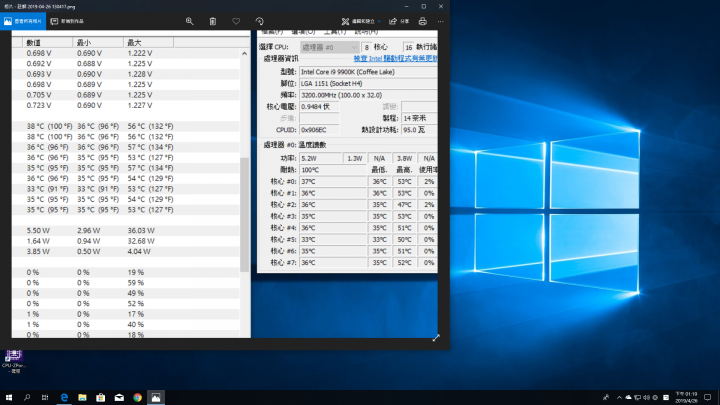Click the 0.9484 core voltage value
The width and height of the screenshot is (720, 405).
click(x=320, y=107)
